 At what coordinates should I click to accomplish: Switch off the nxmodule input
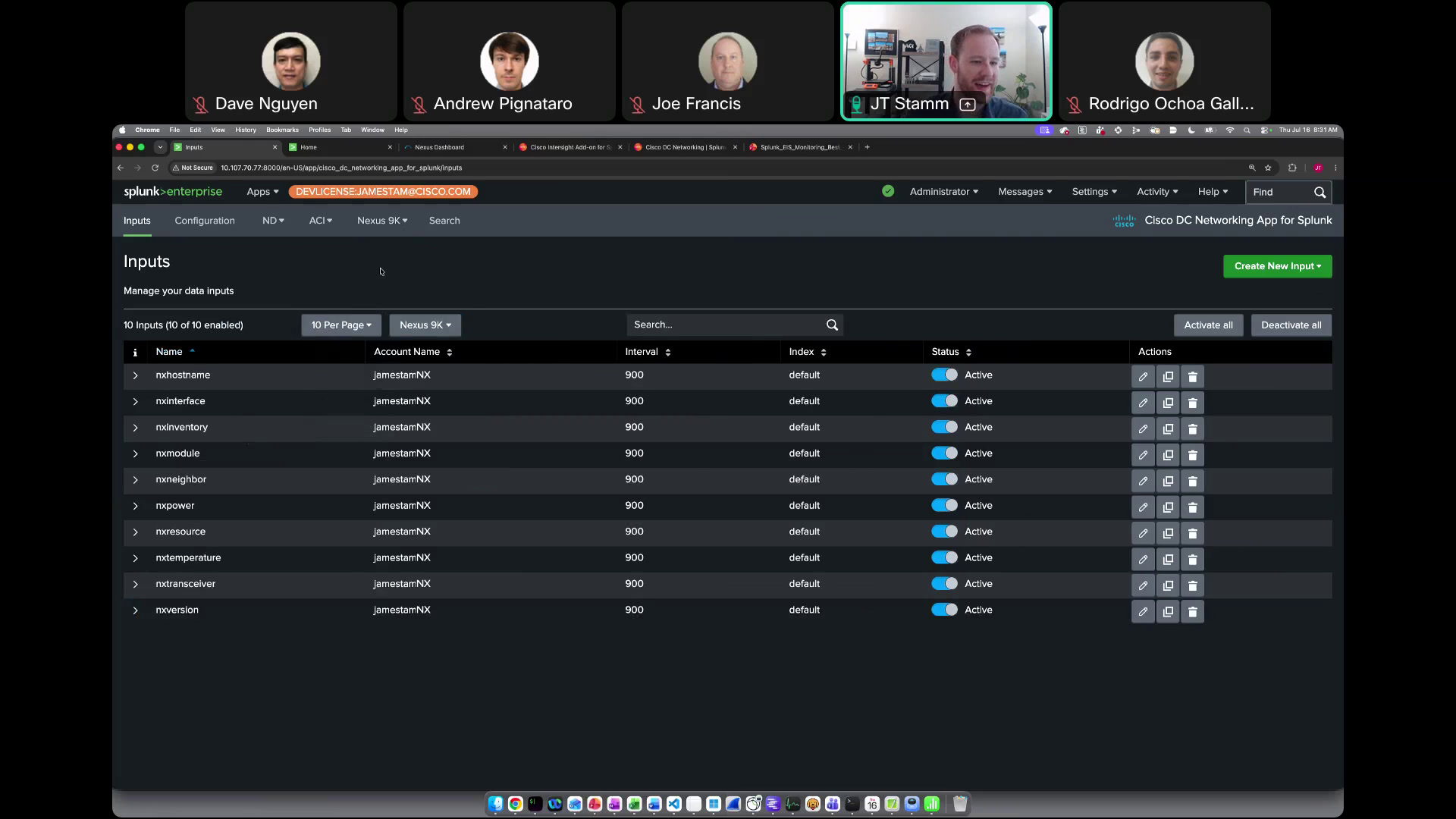click(945, 453)
